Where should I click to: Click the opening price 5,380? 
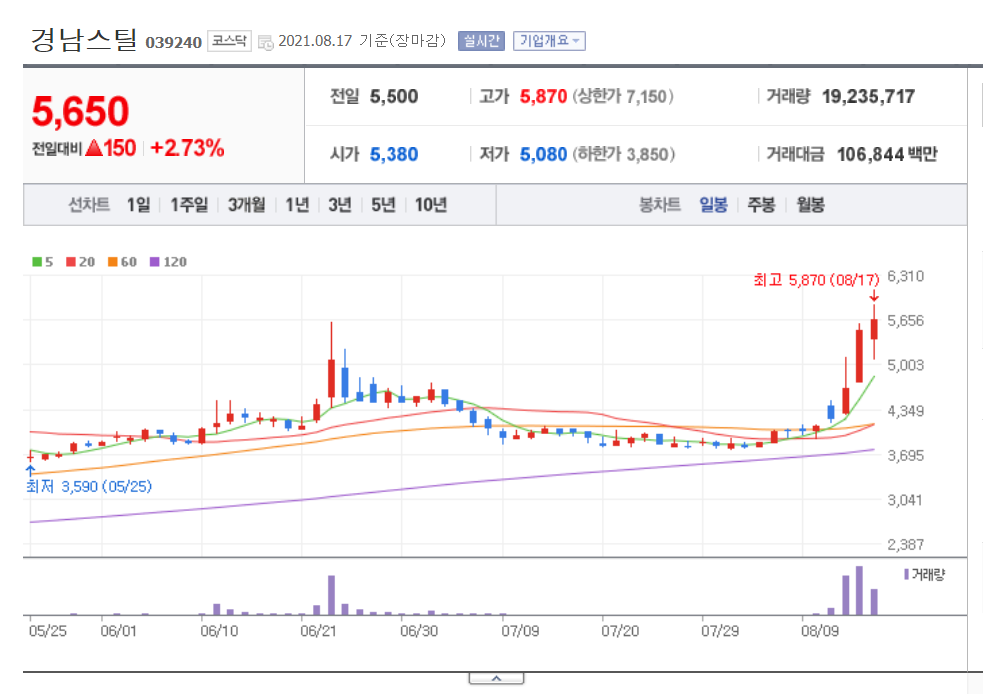tap(394, 154)
